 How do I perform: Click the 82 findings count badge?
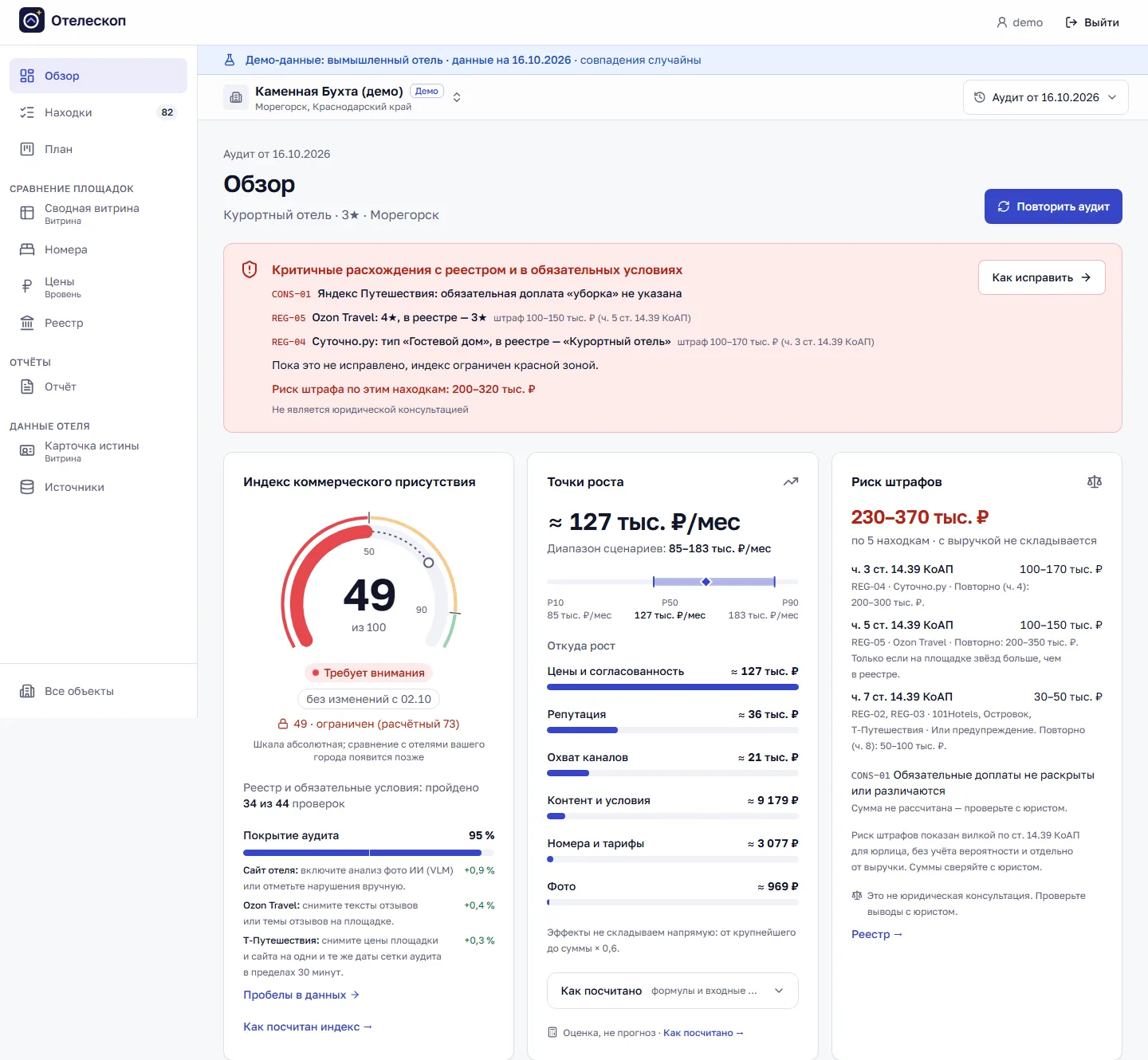(167, 112)
